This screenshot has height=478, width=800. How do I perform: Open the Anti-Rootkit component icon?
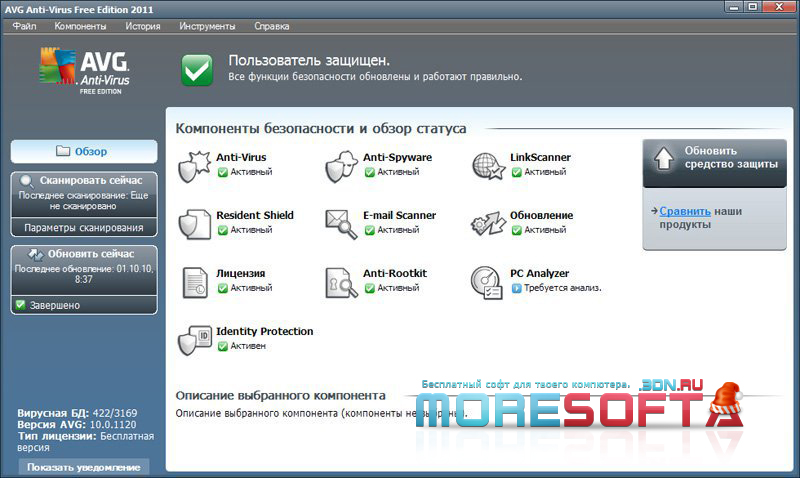(x=341, y=282)
